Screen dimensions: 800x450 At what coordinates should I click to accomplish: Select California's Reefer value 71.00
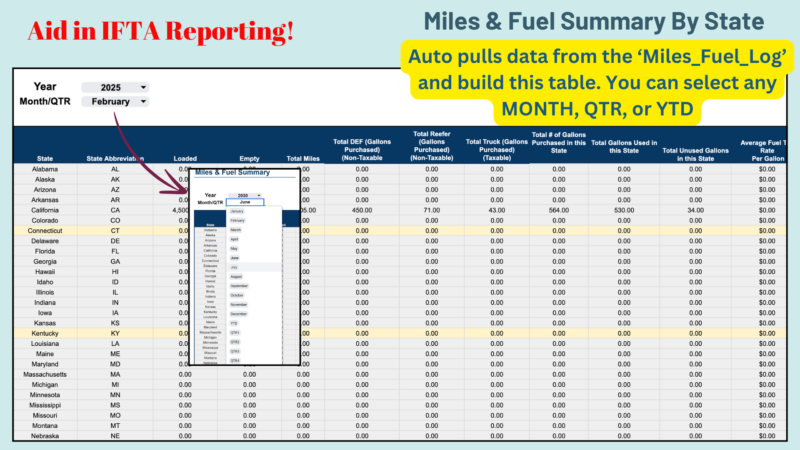click(432, 210)
